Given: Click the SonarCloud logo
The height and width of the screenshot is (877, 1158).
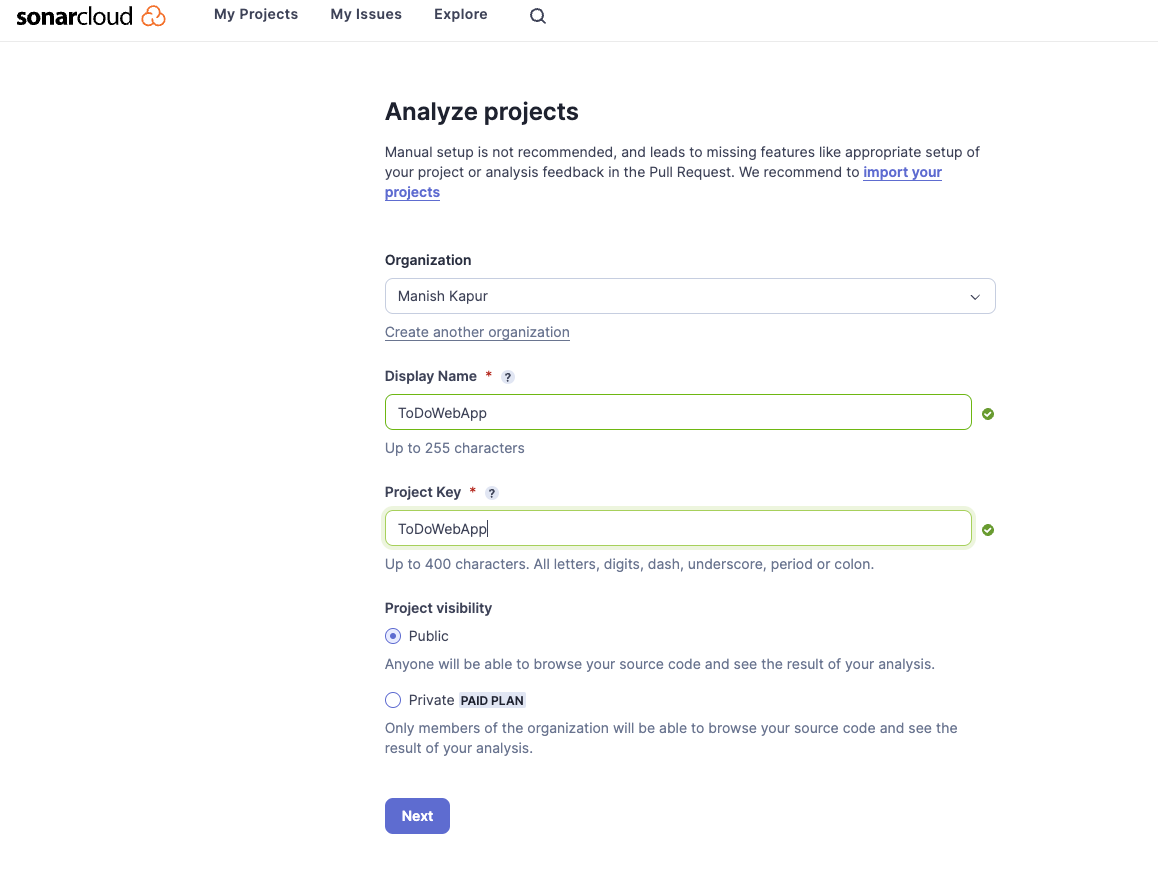Looking at the screenshot, I should click(x=90, y=15).
